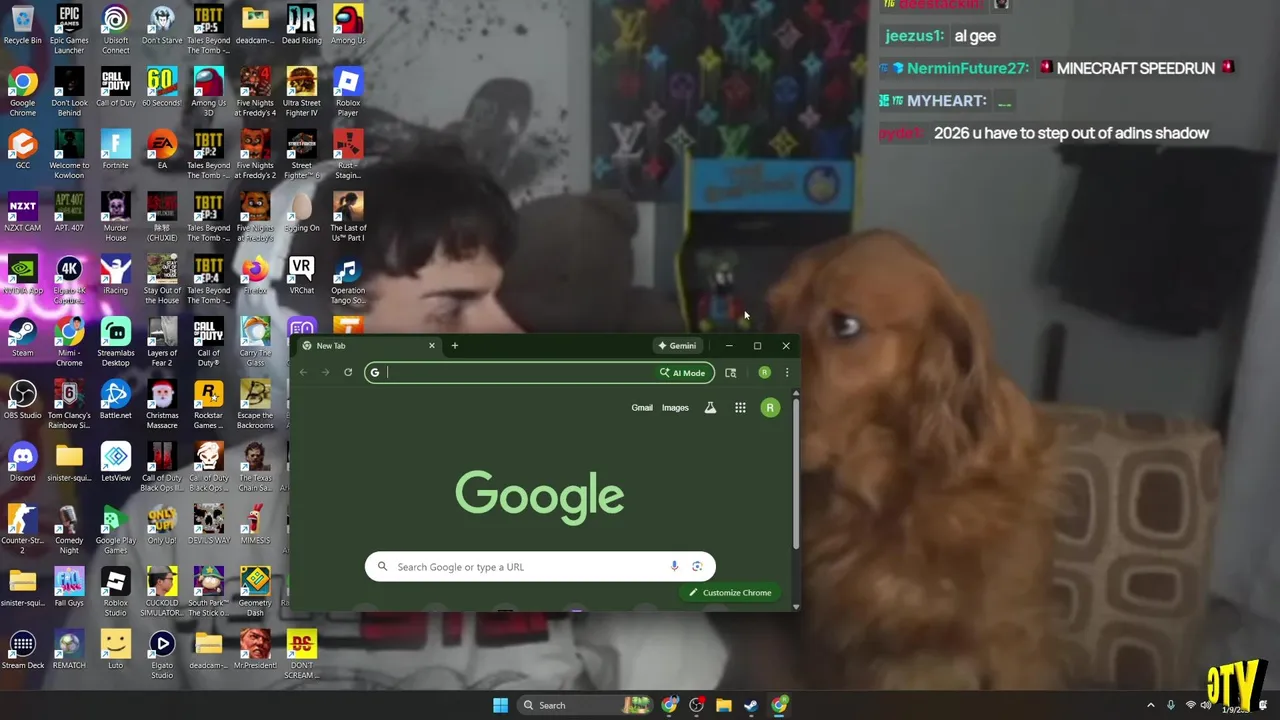Open a new tab with the plus button

pyautogui.click(x=455, y=346)
